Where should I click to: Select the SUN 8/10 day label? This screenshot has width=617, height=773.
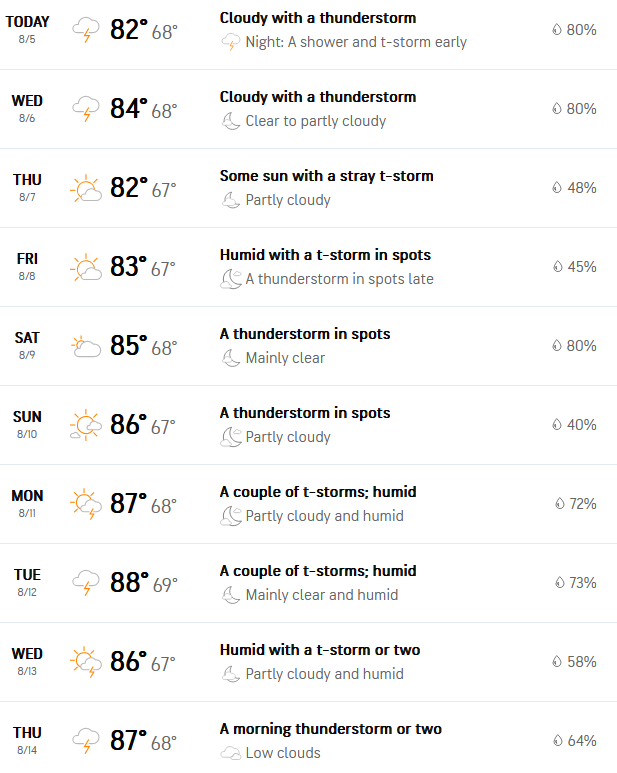click(27, 424)
